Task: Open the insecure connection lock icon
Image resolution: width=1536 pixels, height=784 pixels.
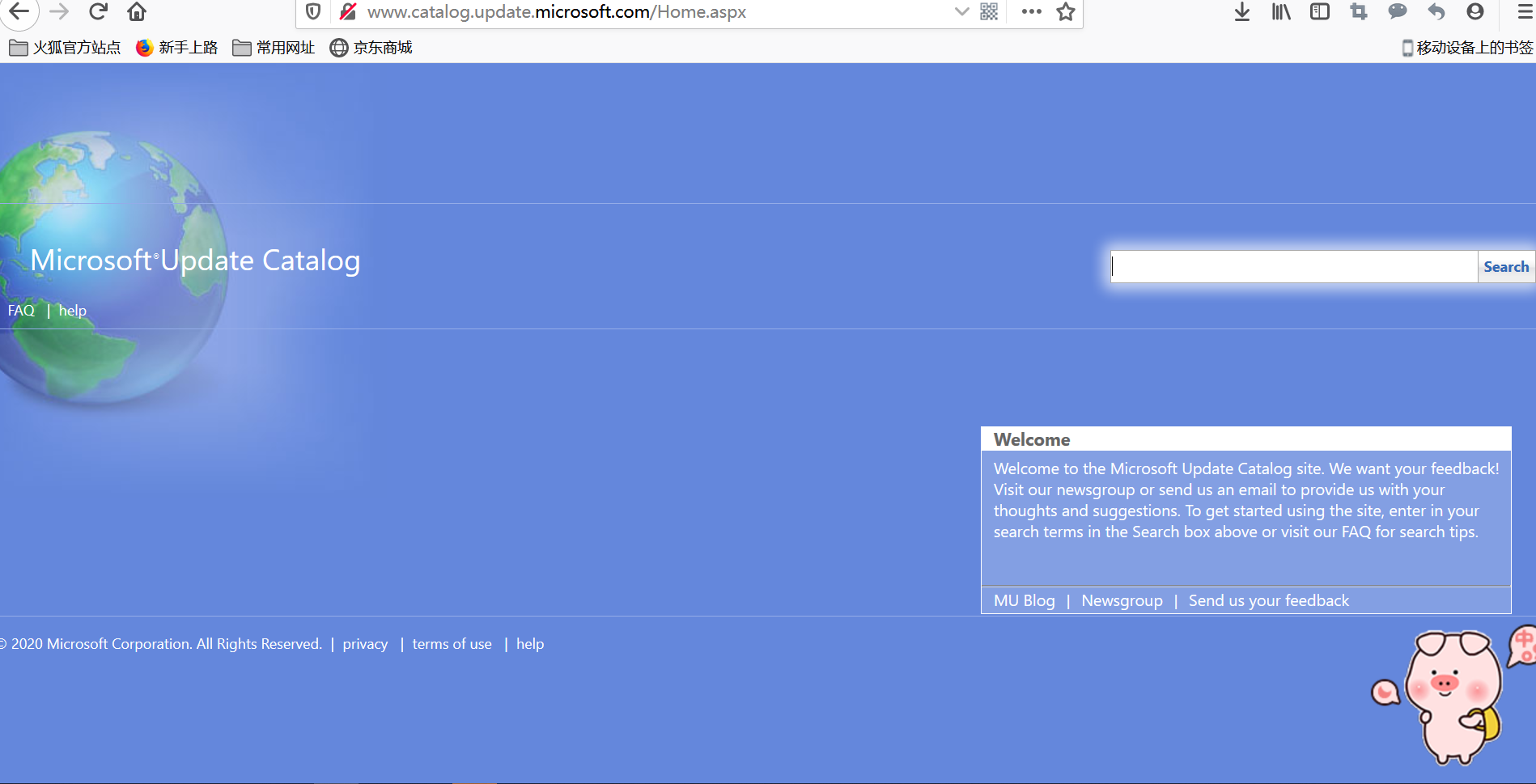Action: tap(348, 11)
